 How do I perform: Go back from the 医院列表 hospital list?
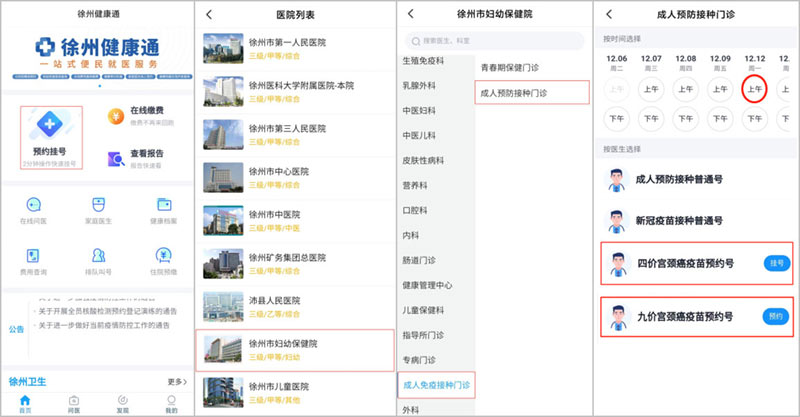(209, 14)
